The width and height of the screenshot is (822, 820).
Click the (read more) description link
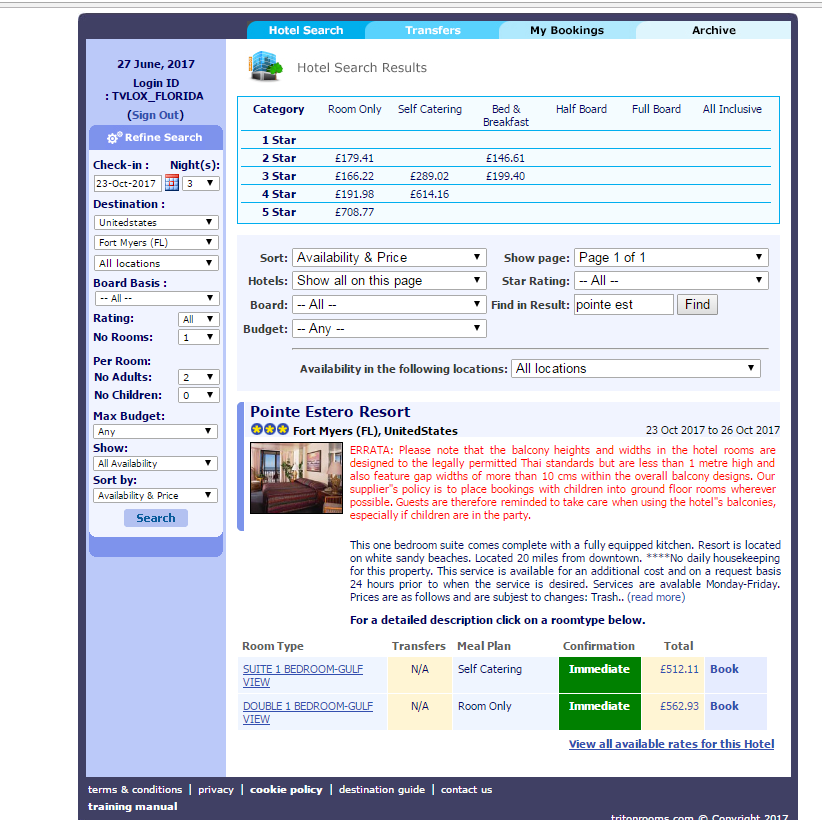click(656, 597)
